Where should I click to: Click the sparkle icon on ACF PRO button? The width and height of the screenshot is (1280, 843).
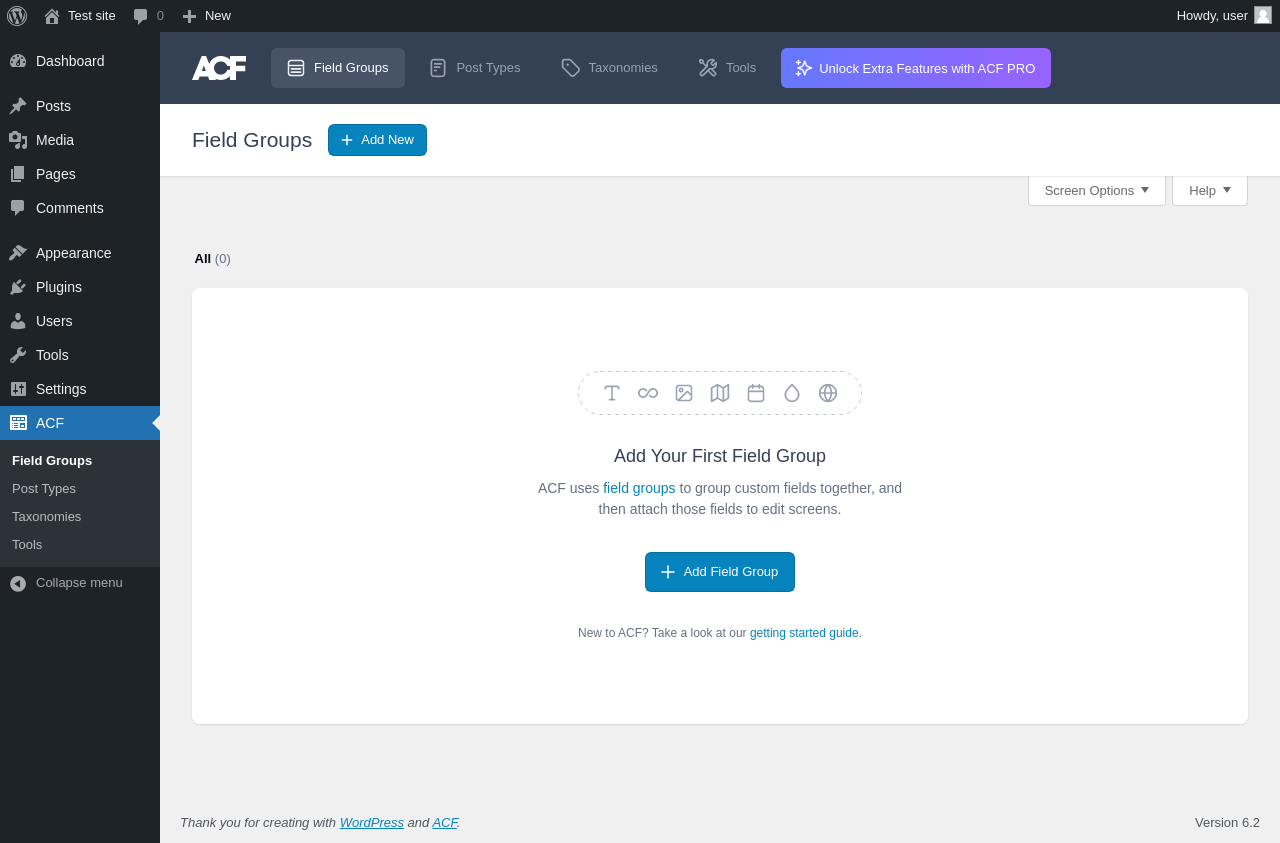[x=804, y=68]
